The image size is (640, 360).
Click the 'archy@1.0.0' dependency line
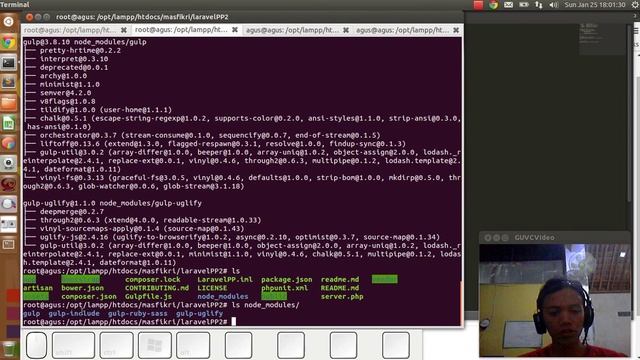tap(63, 76)
